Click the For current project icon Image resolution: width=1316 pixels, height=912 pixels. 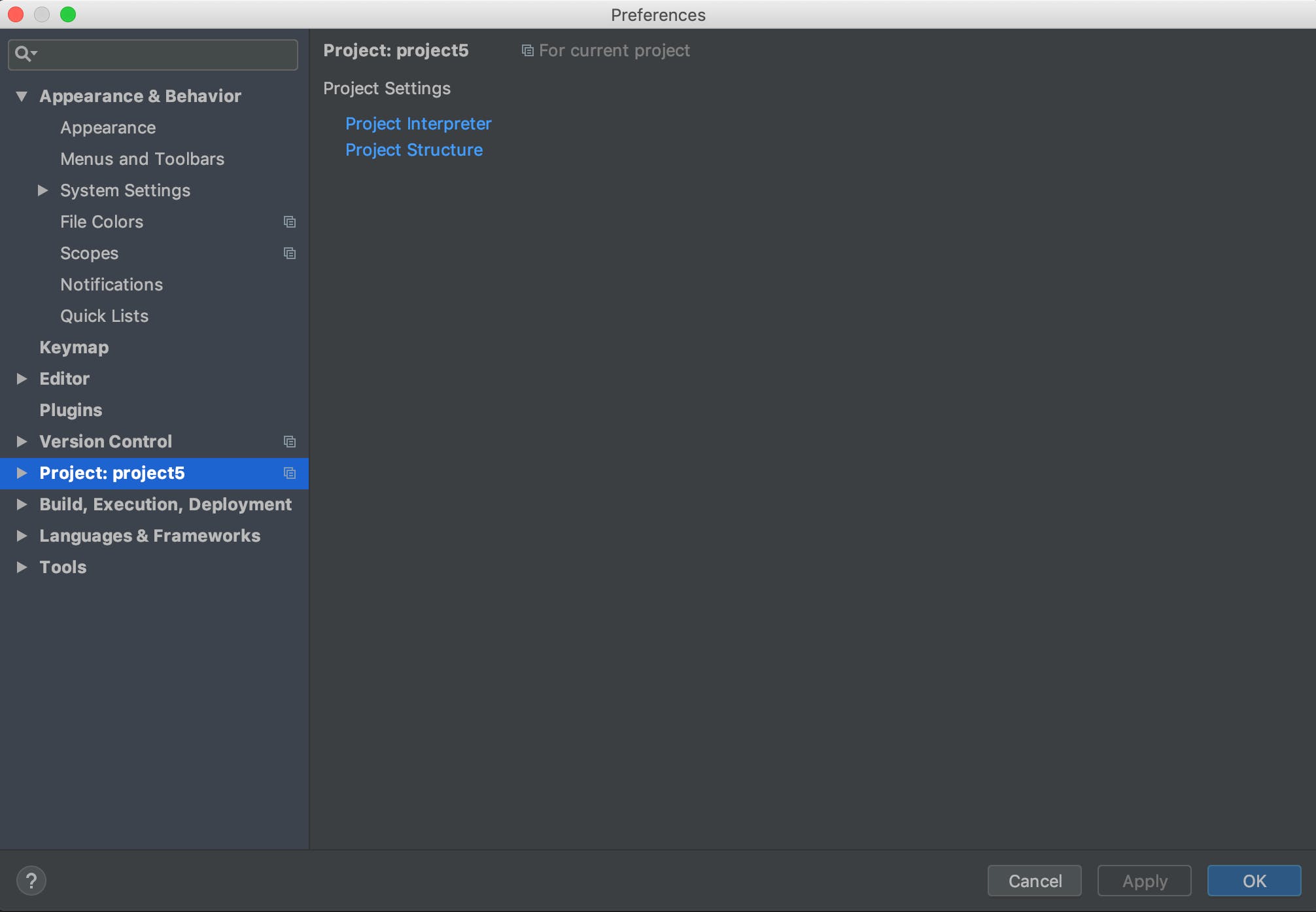527,50
